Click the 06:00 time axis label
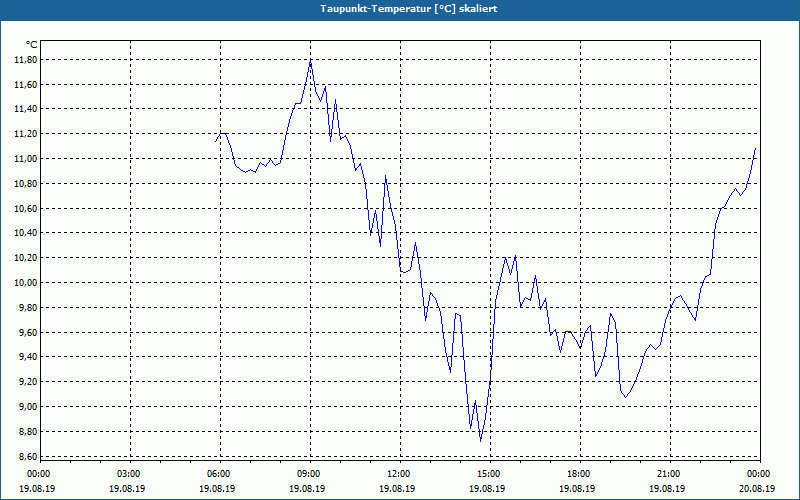The height and width of the screenshot is (500, 800). [x=218, y=474]
